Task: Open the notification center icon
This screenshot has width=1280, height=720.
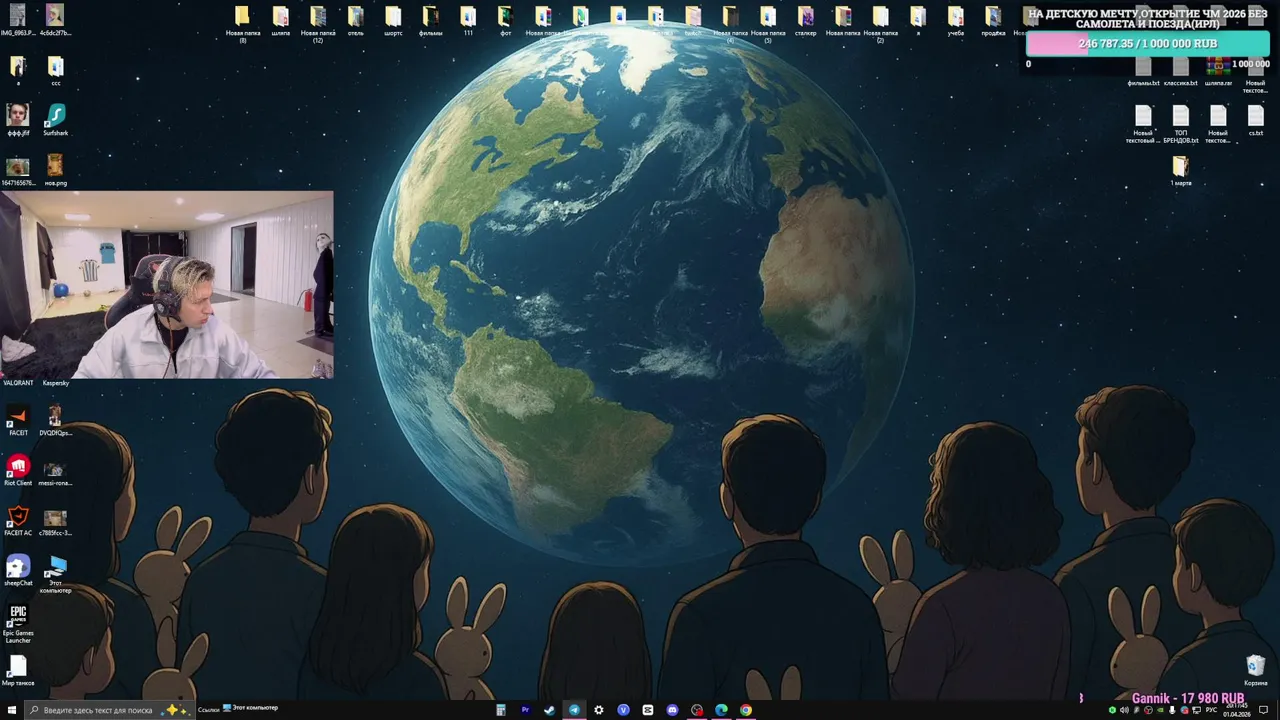Action: pos(1263,710)
